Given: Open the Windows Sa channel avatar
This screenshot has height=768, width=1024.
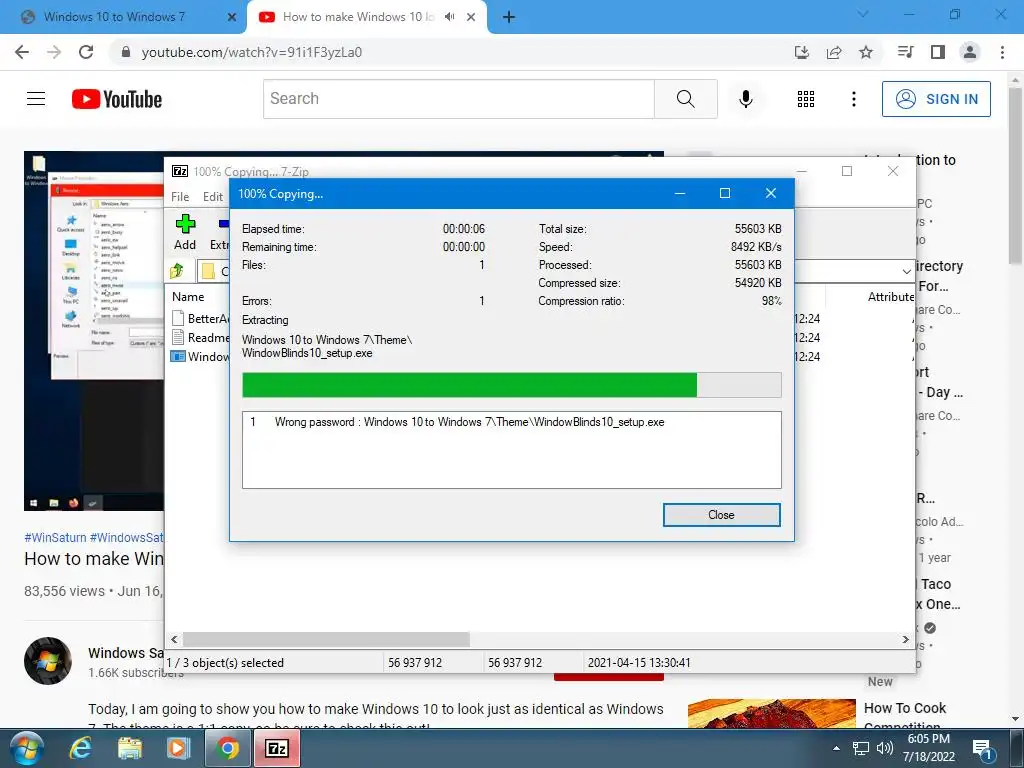Looking at the screenshot, I should coord(48,661).
